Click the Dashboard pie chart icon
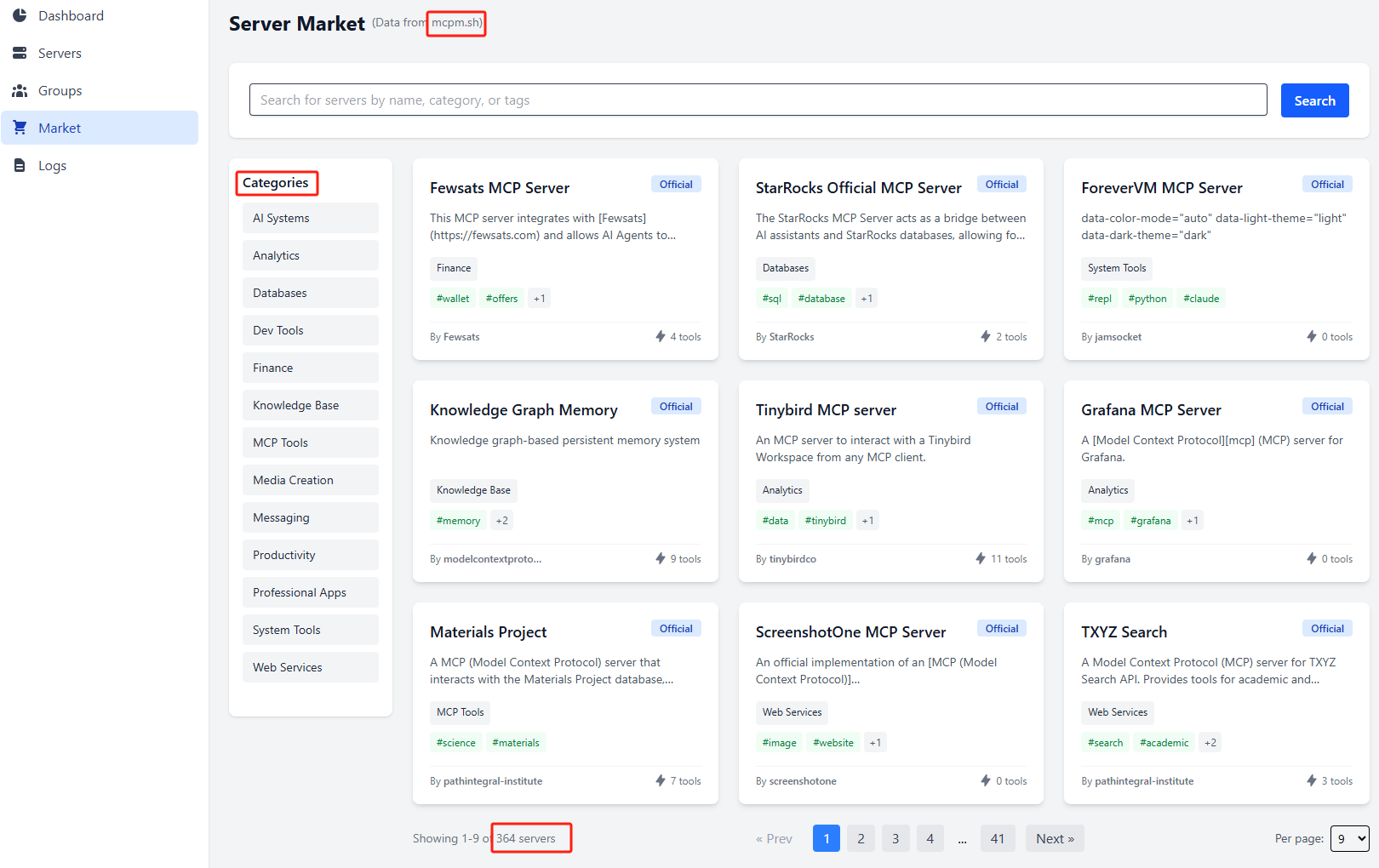This screenshot has width=1379, height=868. [x=20, y=15]
